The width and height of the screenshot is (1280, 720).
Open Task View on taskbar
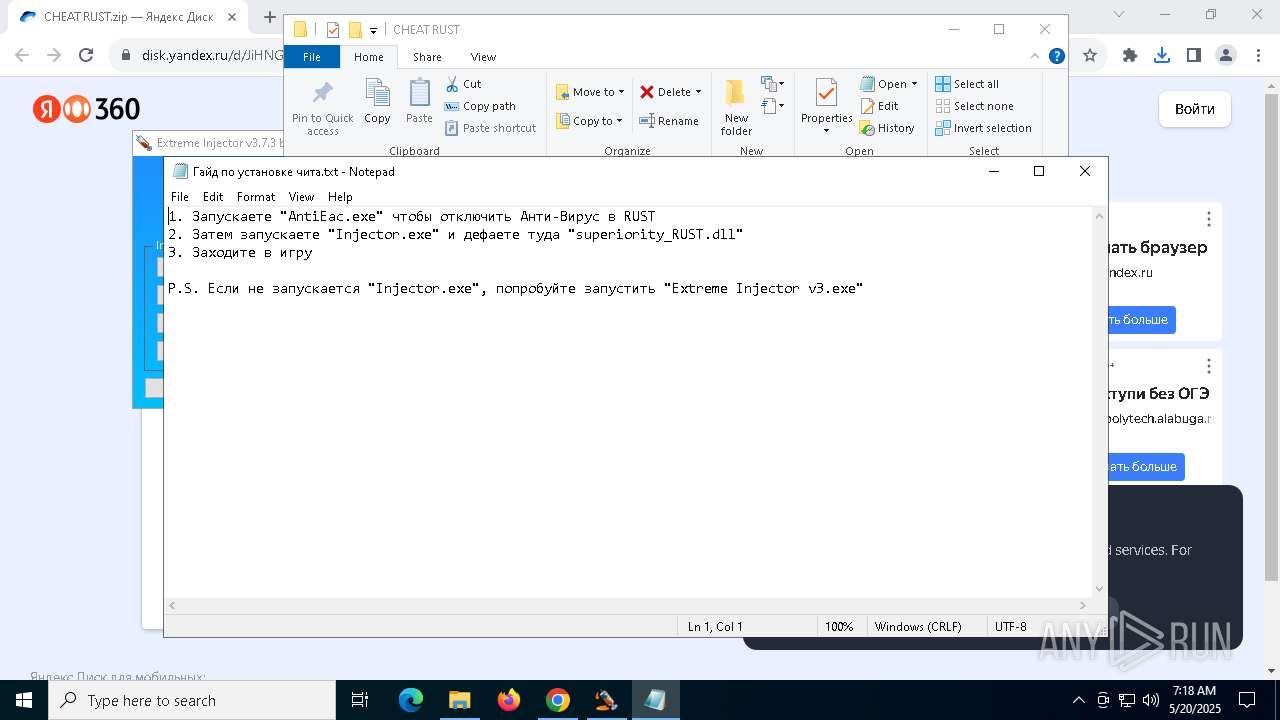pyautogui.click(x=360, y=700)
